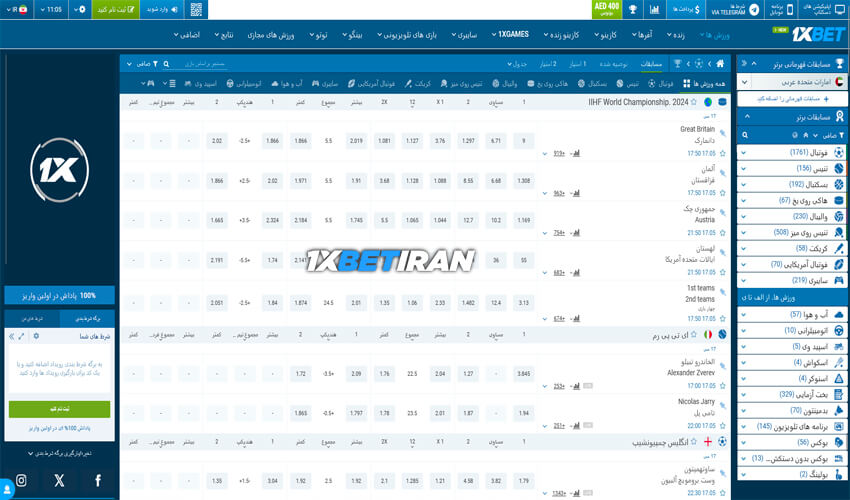This screenshot has height=500, width=850.
Task: Open the settings gear in the top bar
Action: [80, 9]
